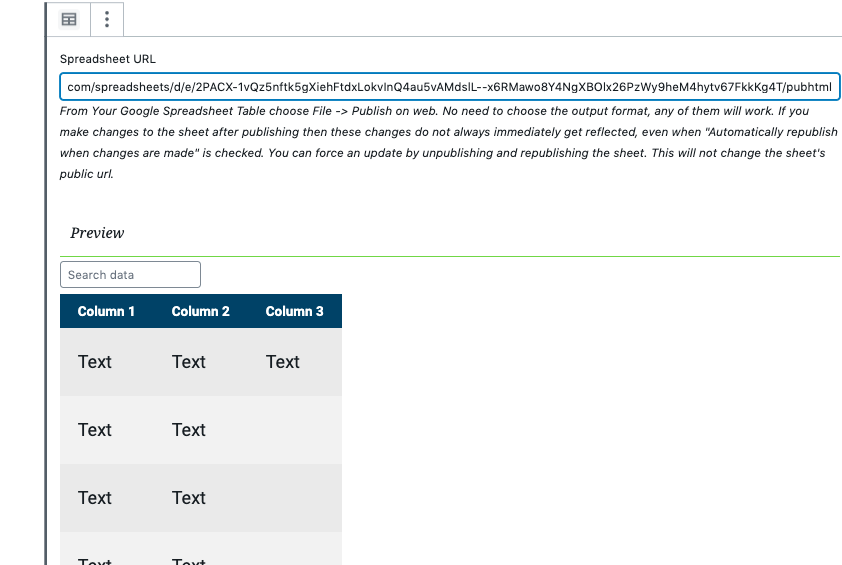Screen dimensions: 842x565
Task: Click the Column 1 table header
Action: coord(106,312)
